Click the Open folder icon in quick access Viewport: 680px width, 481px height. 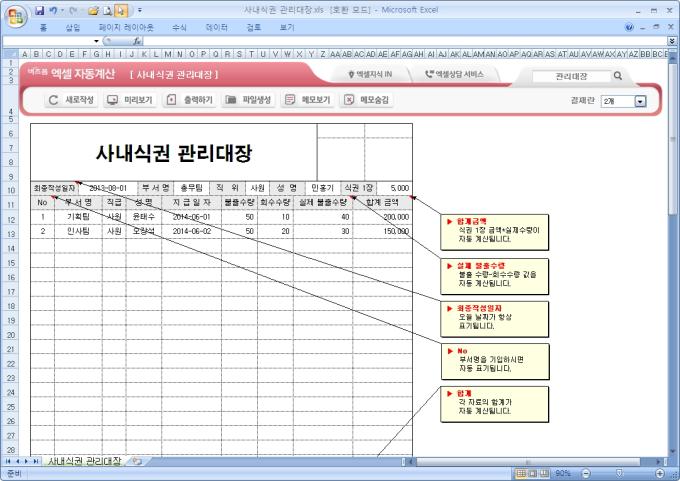point(93,10)
